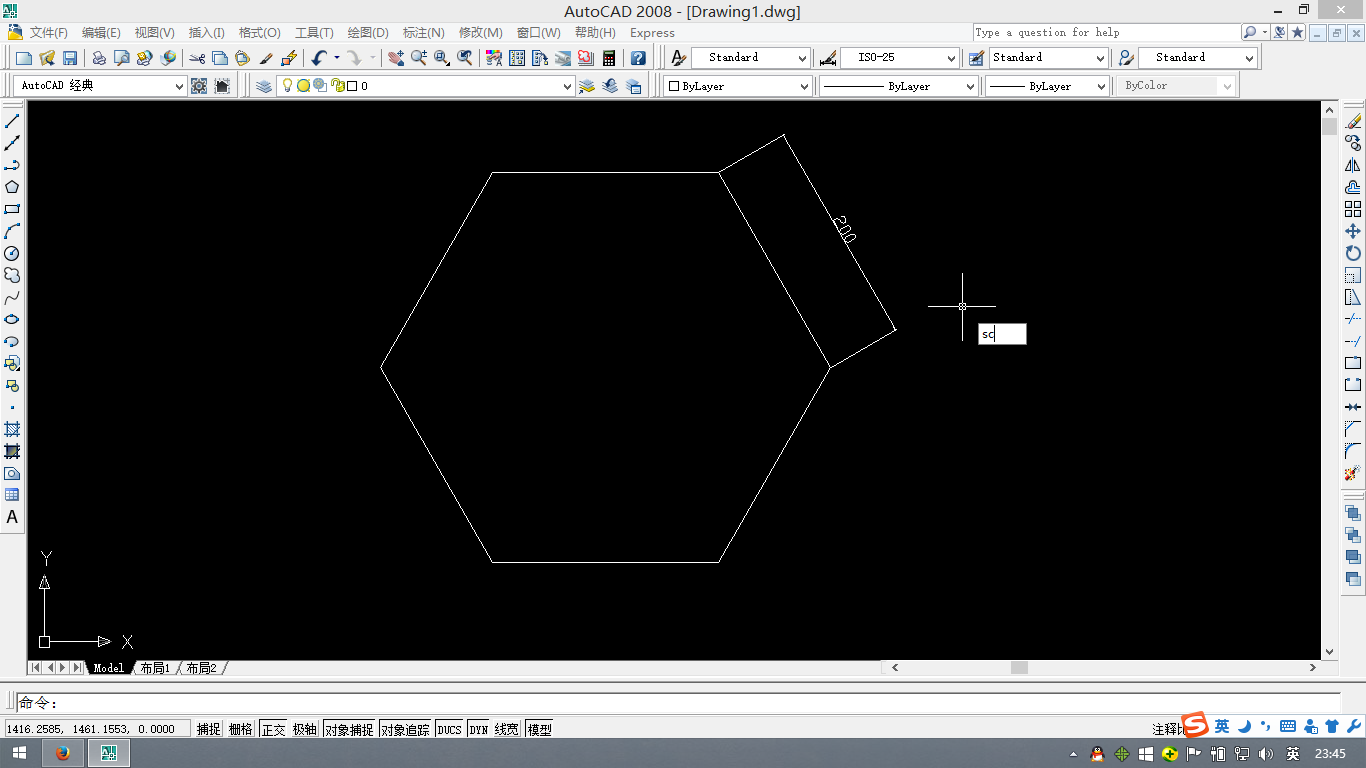Toggle 正交 ortho mode
Screen dimensions: 1366x768
[x=273, y=729]
